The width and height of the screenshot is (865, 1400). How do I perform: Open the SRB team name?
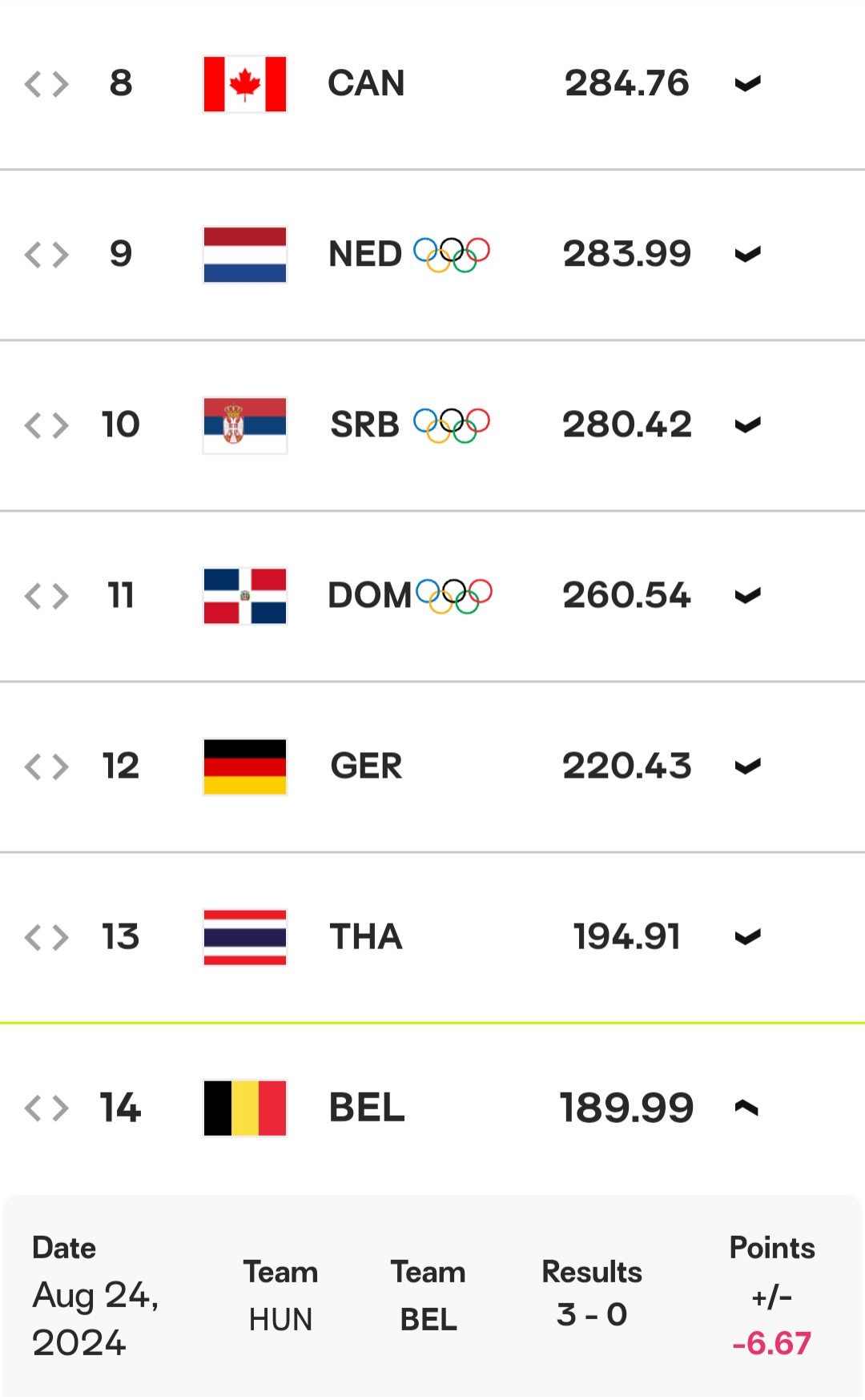tap(365, 424)
